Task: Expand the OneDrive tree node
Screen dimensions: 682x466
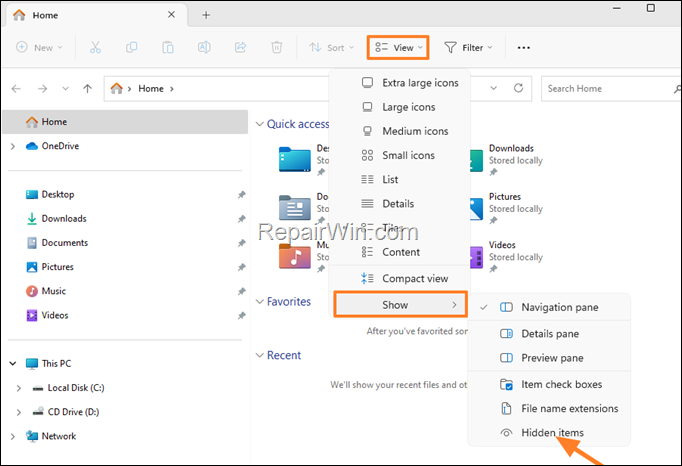Action: click(12, 146)
